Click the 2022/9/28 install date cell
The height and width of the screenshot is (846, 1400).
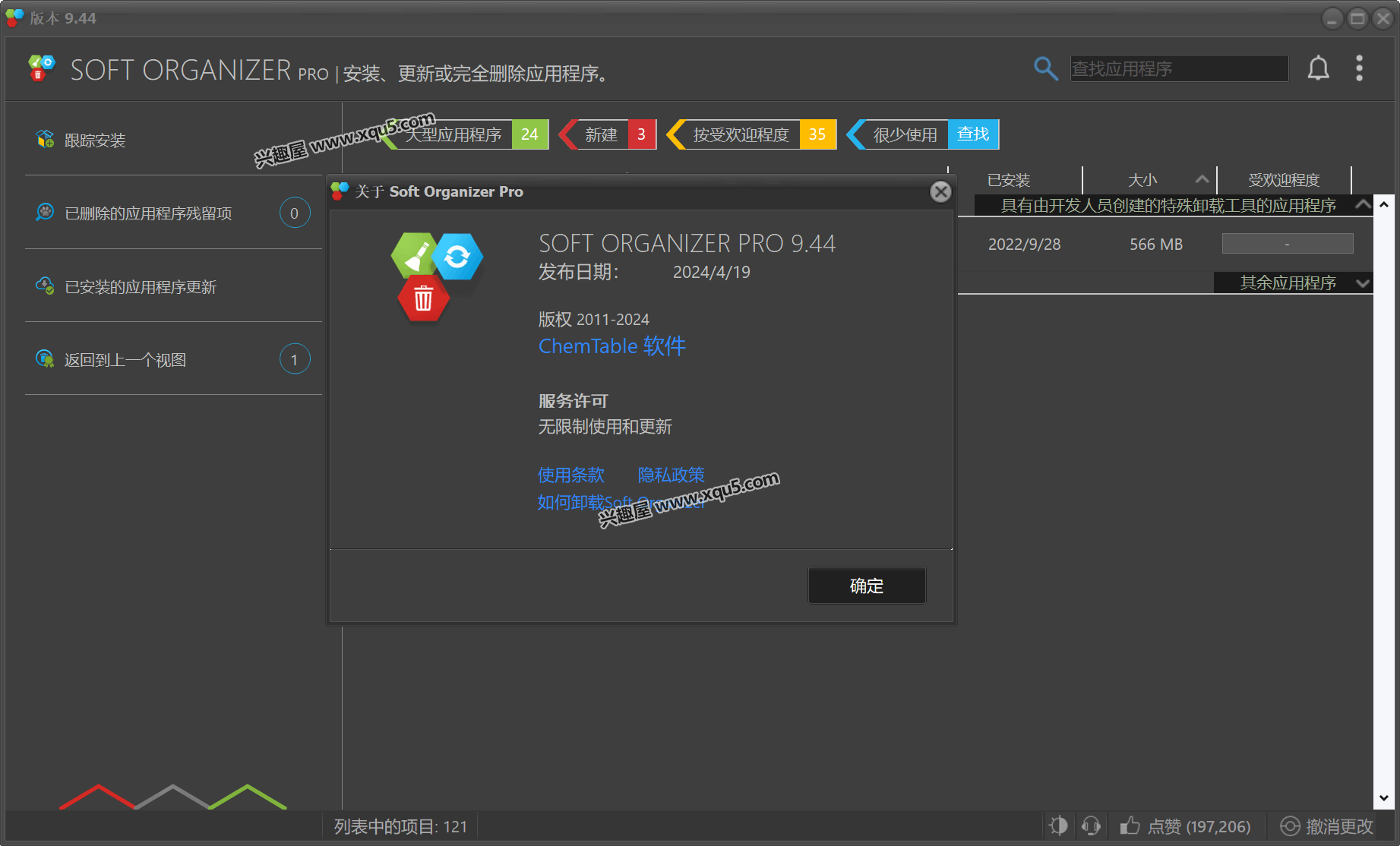click(x=1024, y=245)
